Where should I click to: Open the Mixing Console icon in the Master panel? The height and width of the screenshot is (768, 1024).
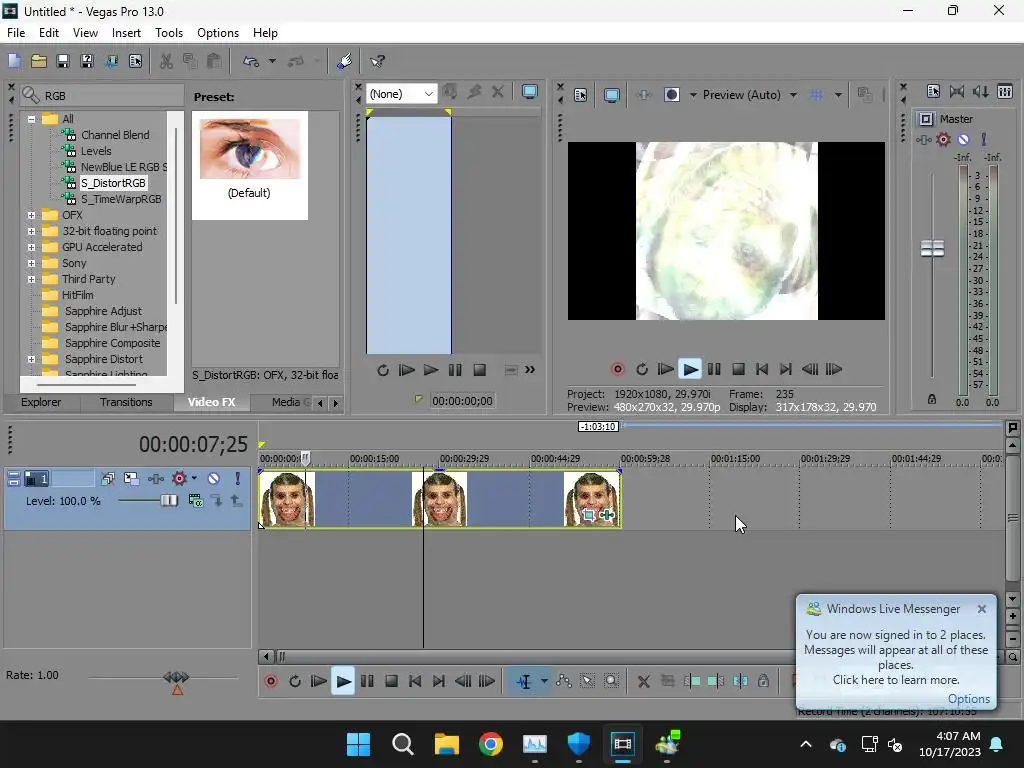coord(1005,92)
